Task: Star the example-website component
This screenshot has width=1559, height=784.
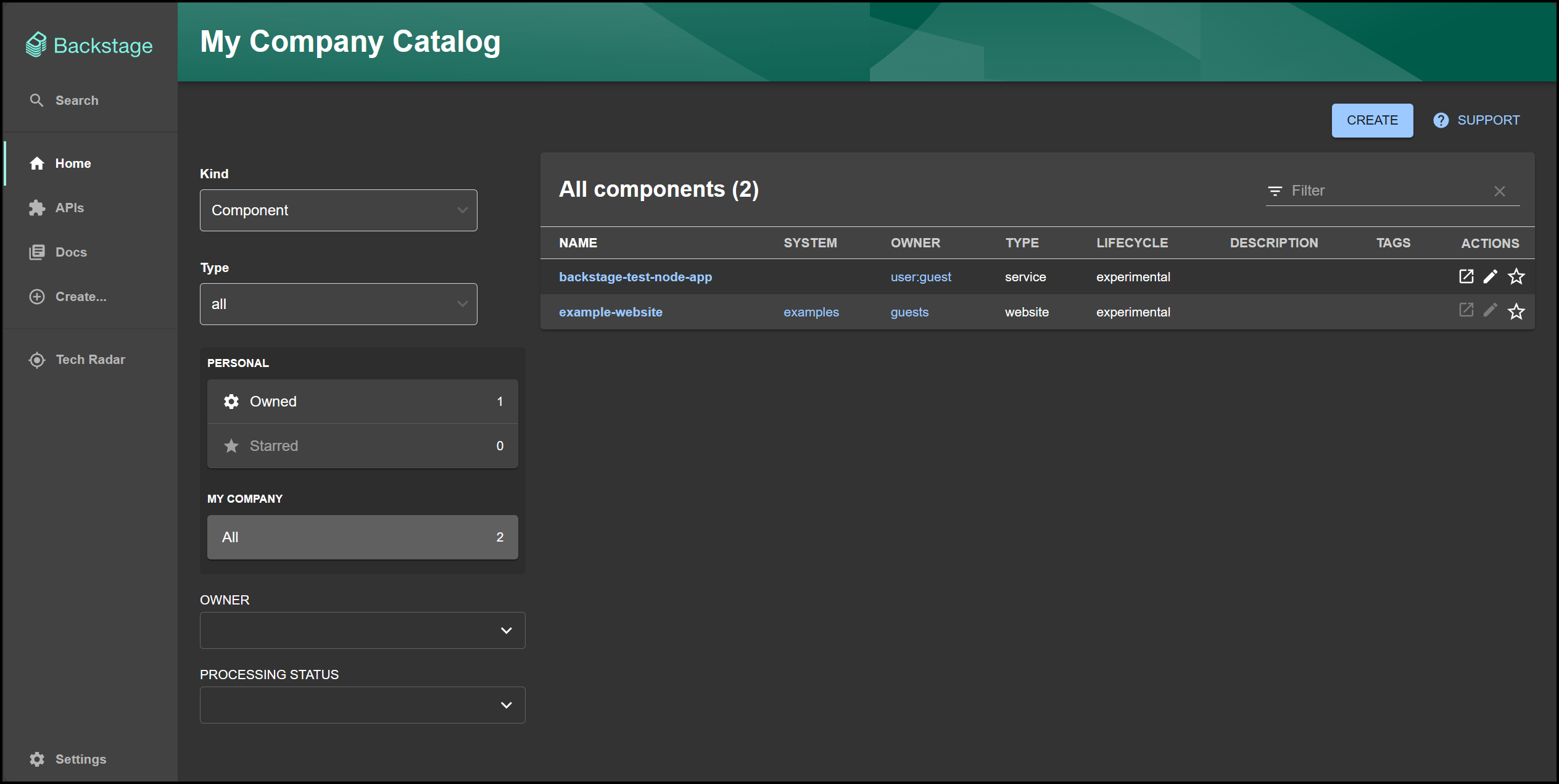Action: pos(1516,312)
